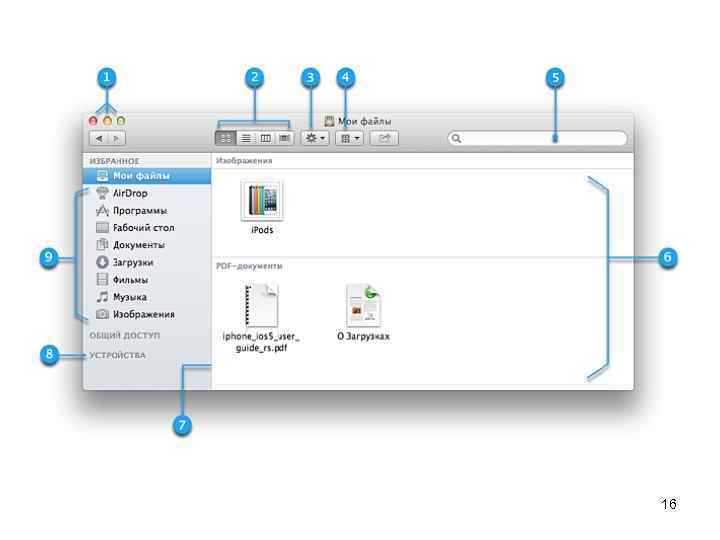Zoom the window with green button
This screenshot has width=720, height=540.
pos(121,121)
